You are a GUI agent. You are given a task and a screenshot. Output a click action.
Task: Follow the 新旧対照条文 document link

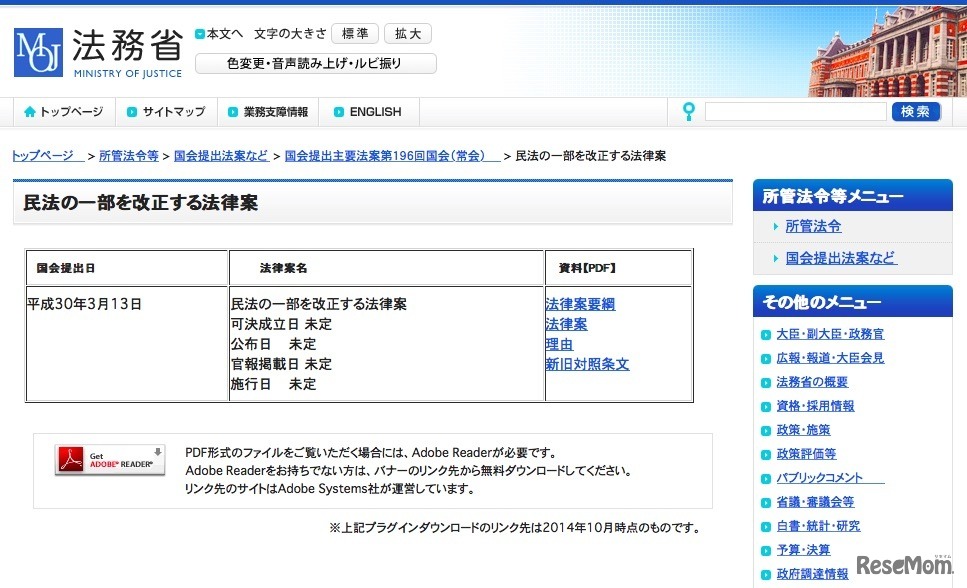[588, 364]
